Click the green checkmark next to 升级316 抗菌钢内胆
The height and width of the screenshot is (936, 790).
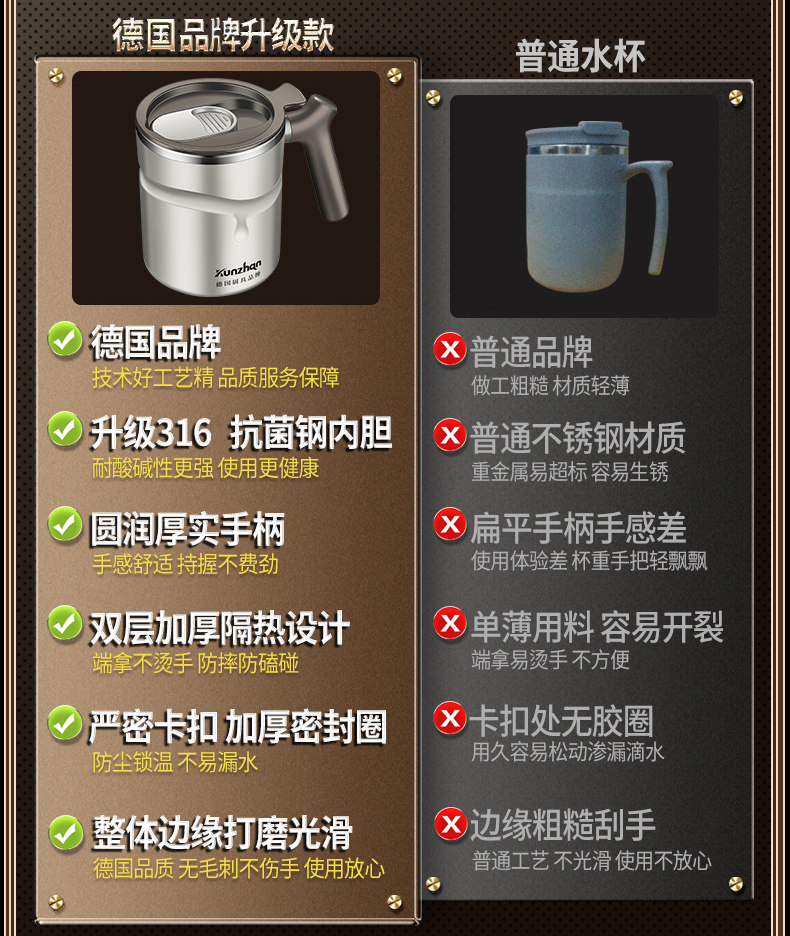click(64, 429)
